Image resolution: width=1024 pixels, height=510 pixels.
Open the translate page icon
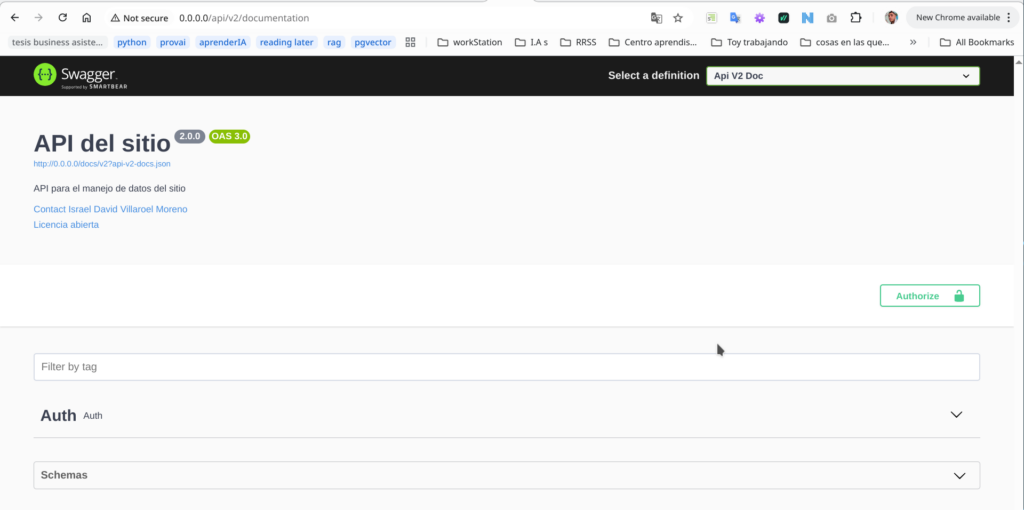[656, 18]
